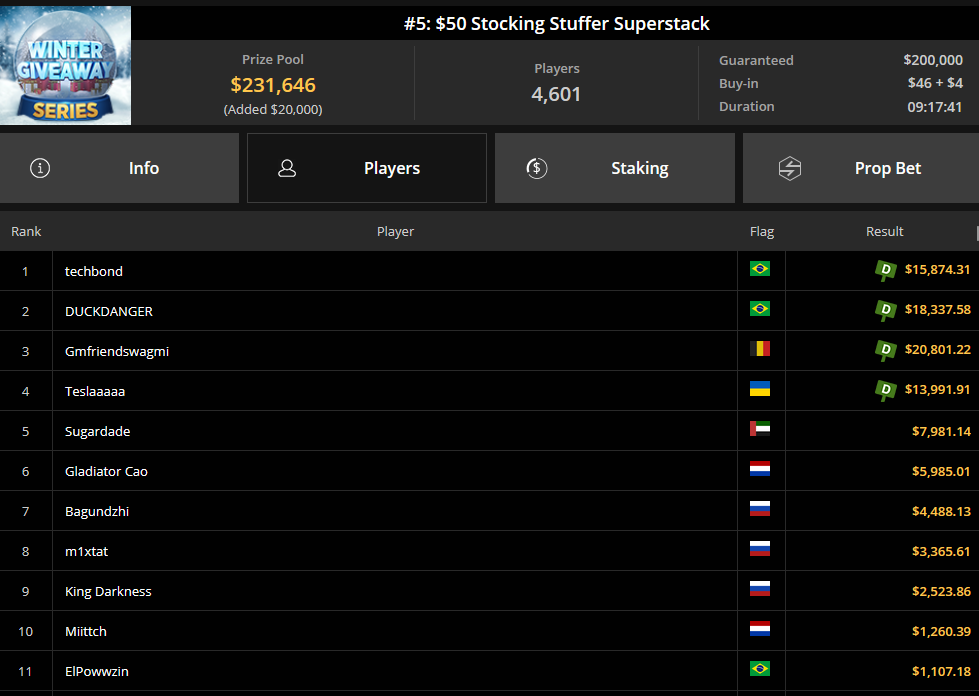
Task: Click Ukraine flag in Teslaaaaa row
Action: click(760, 388)
